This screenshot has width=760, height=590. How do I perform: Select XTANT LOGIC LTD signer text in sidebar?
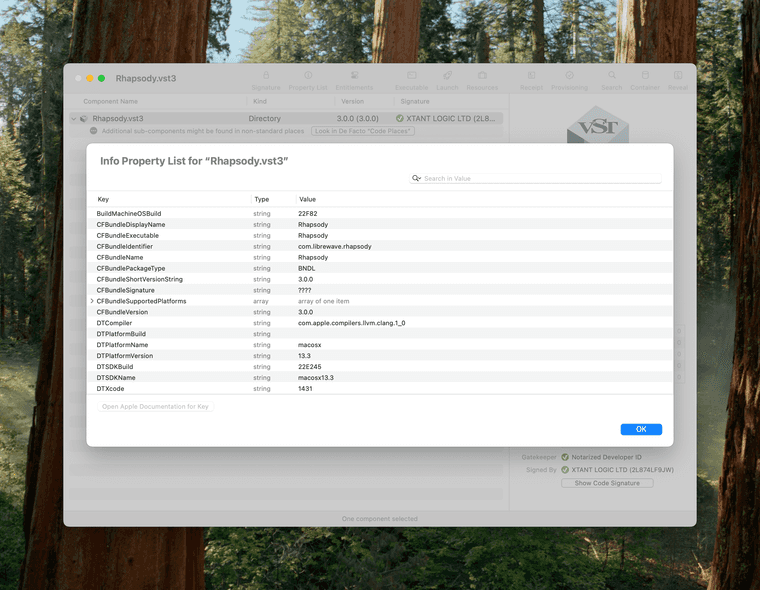pos(622,469)
